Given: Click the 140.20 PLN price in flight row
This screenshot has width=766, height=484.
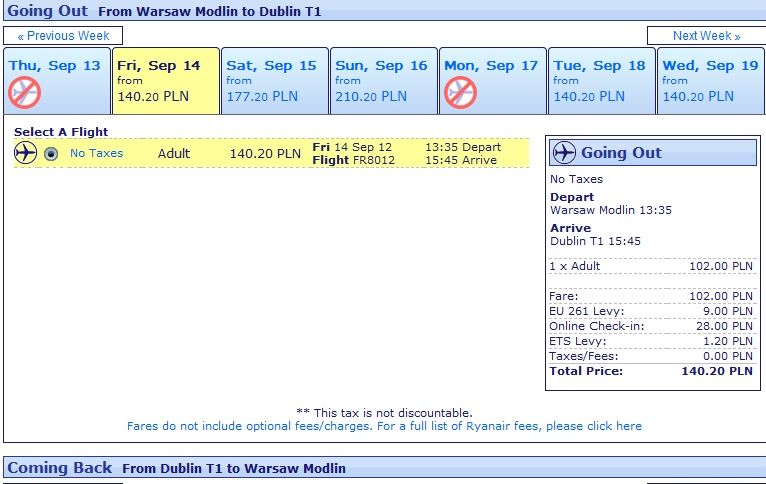Looking at the screenshot, I should (265, 153).
